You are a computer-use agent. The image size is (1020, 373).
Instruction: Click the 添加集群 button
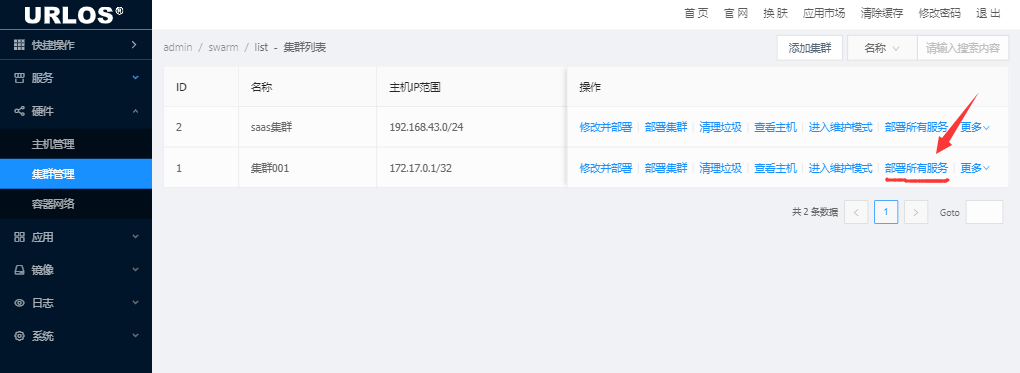pyautogui.click(x=810, y=48)
